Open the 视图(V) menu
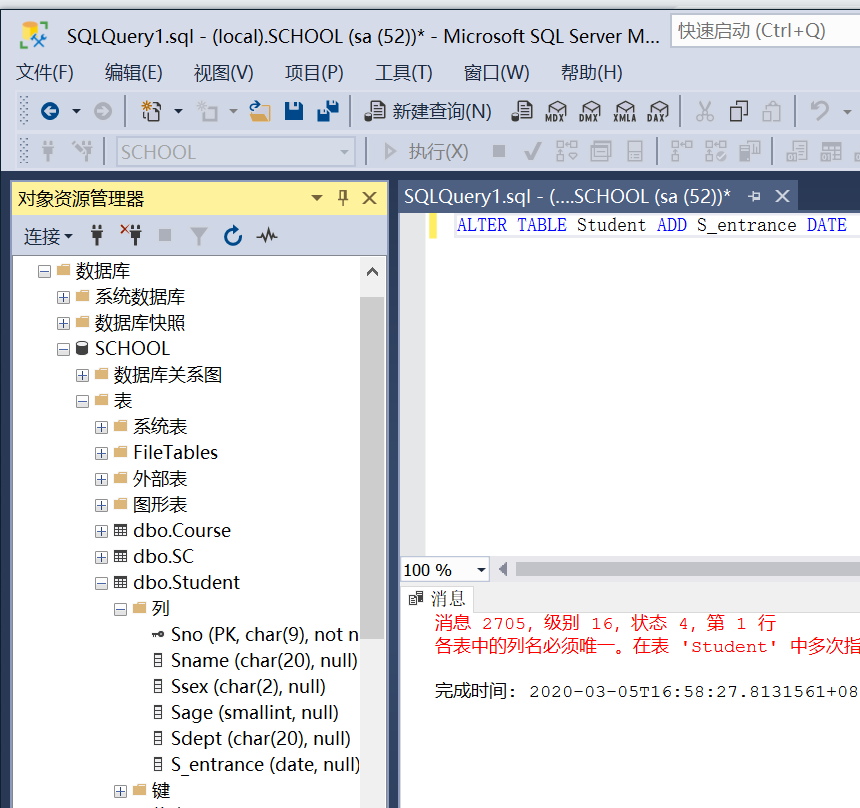 [224, 72]
